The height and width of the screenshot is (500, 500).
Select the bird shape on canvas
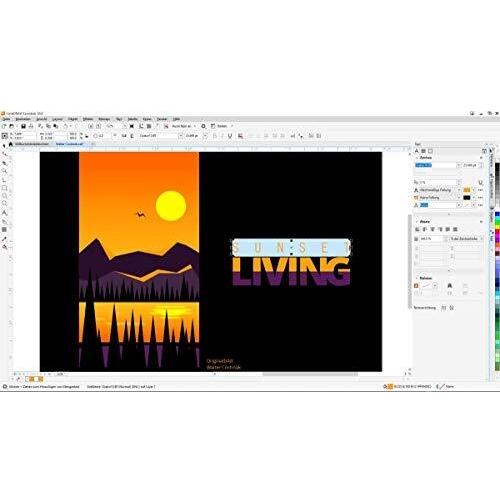pos(141,214)
